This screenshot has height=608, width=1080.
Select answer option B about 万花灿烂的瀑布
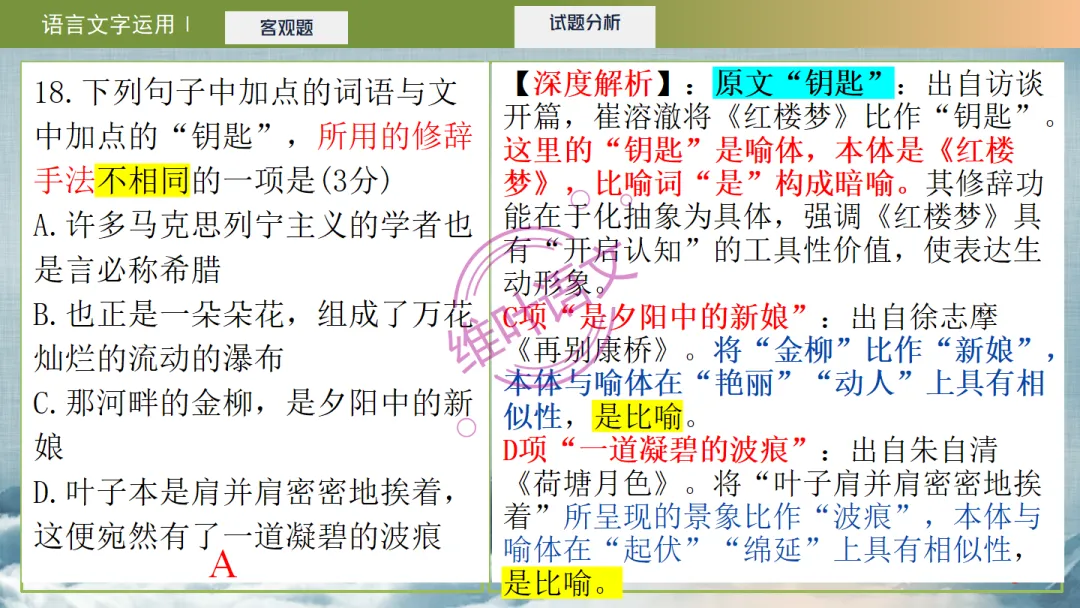(x=240, y=329)
